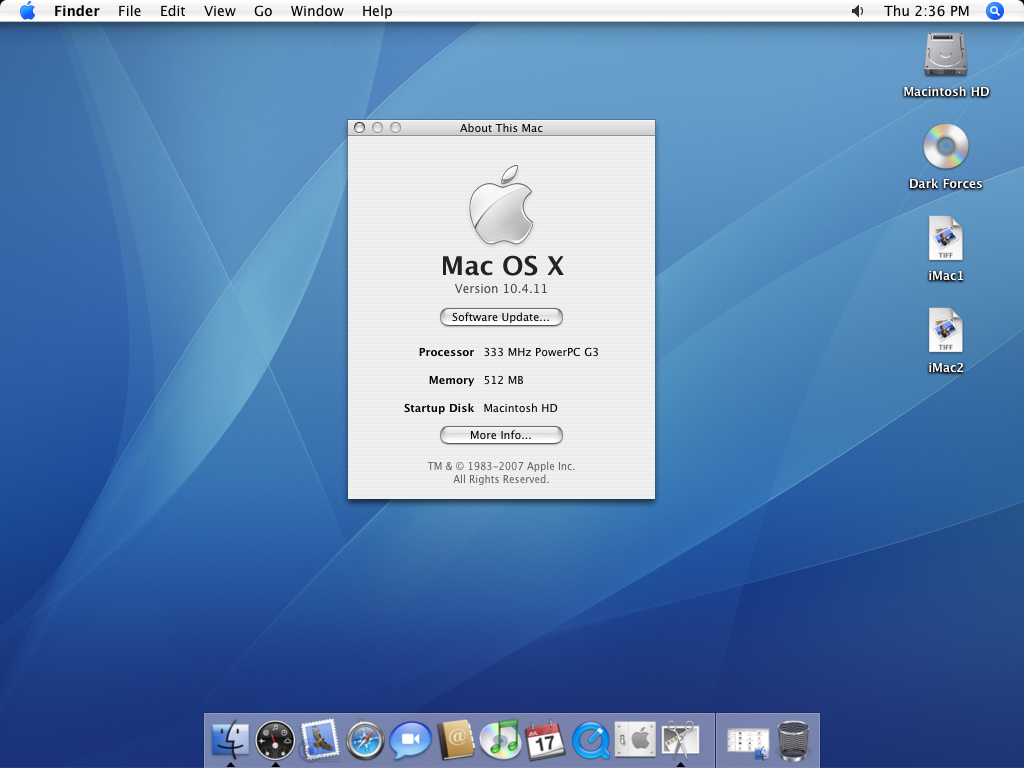Launch iTunes from the Dock
Screen dimensions: 1024x768
pyautogui.click(x=500, y=741)
